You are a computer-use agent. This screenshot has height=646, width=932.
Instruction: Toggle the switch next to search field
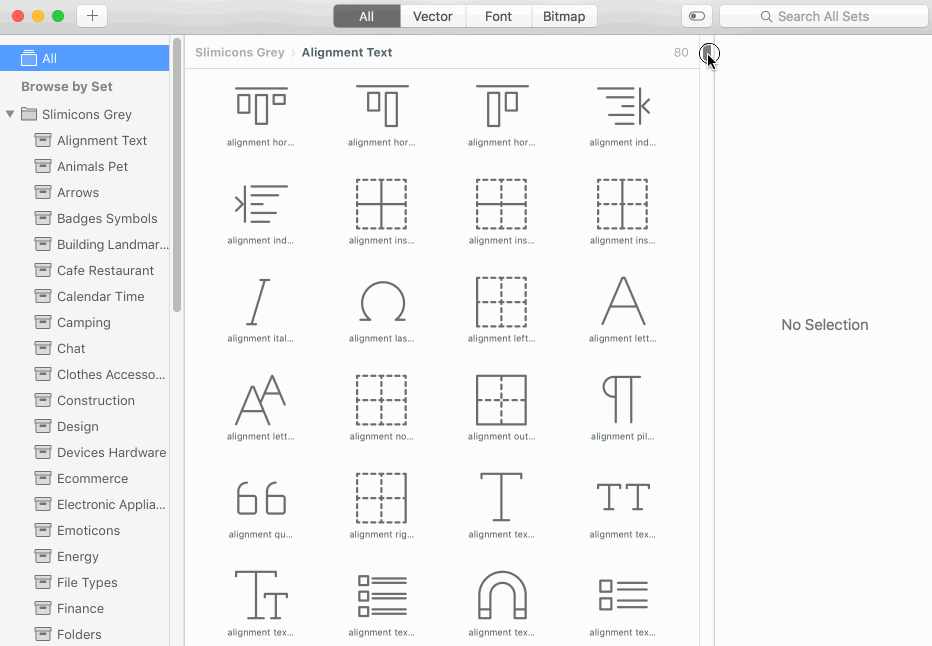(x=697, y=16)
